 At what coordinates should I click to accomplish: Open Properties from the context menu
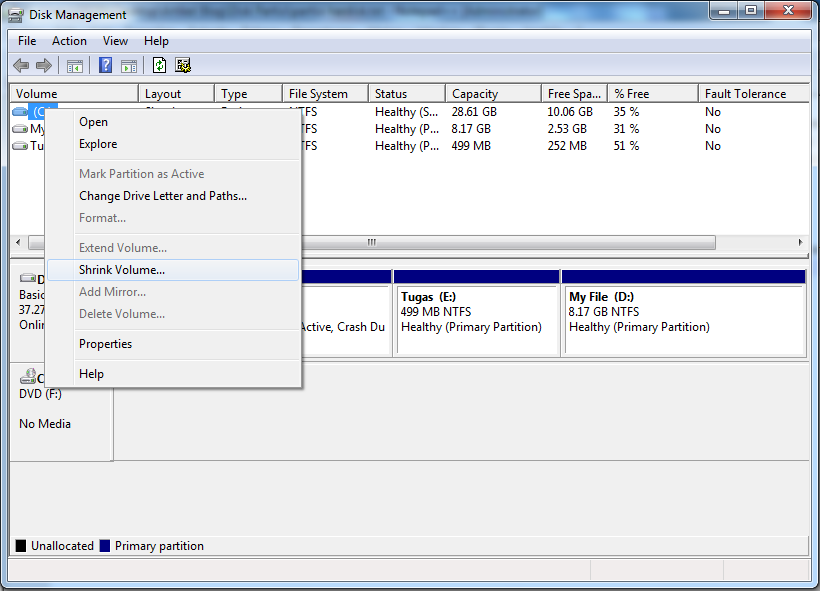pyautogui.click(x=106, y=343)
